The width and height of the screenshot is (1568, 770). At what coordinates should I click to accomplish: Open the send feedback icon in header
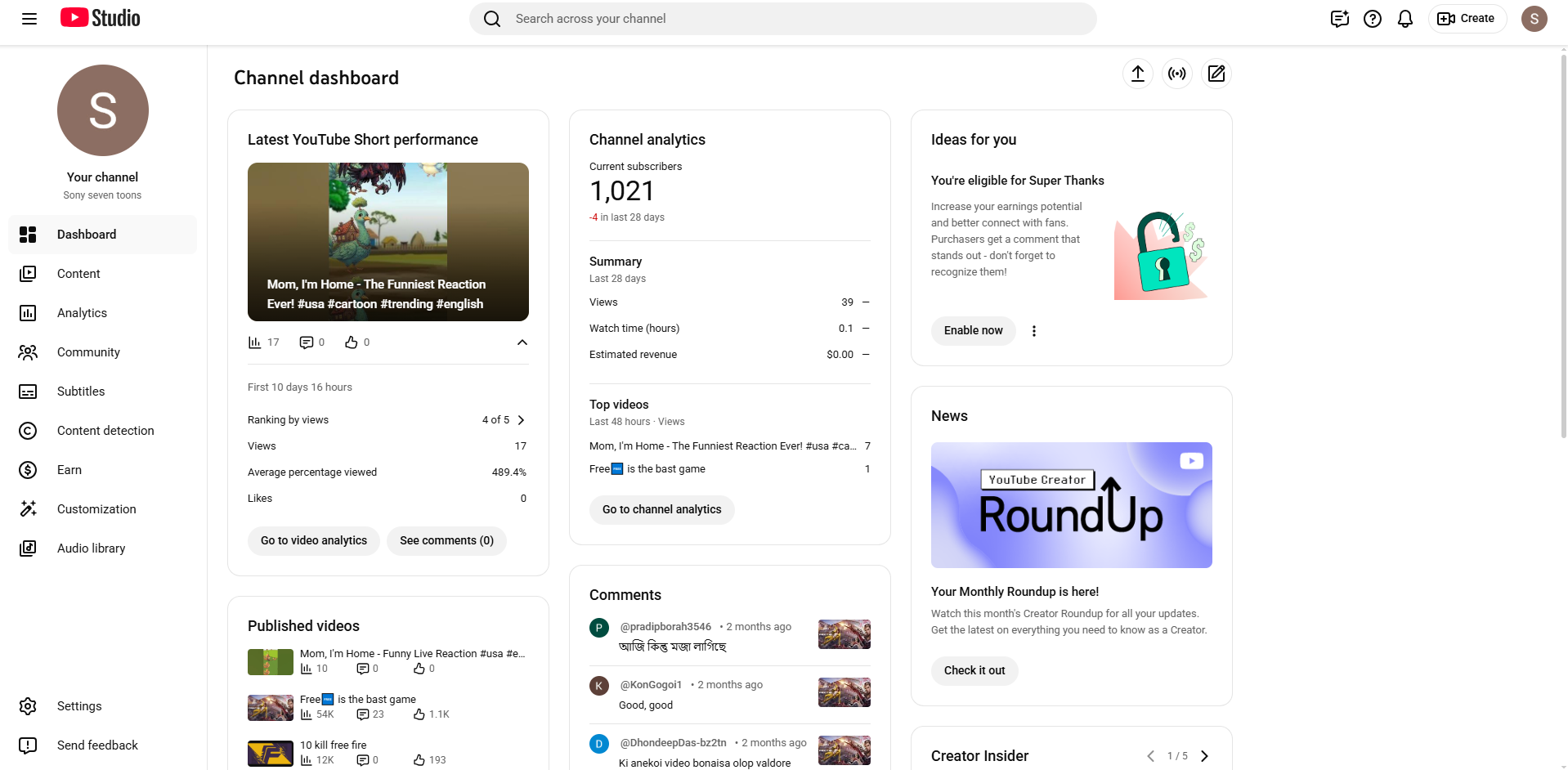click(1339, 19)
